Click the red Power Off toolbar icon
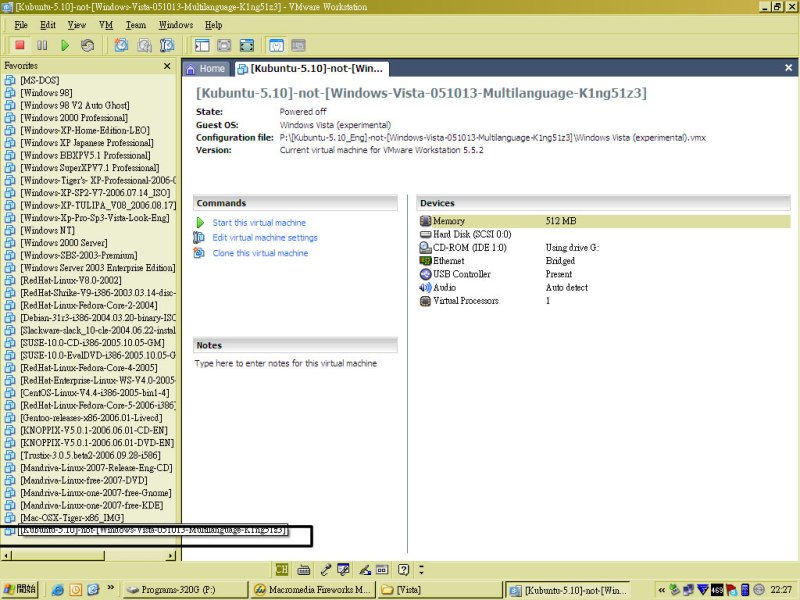 click(x=20, y=45)
